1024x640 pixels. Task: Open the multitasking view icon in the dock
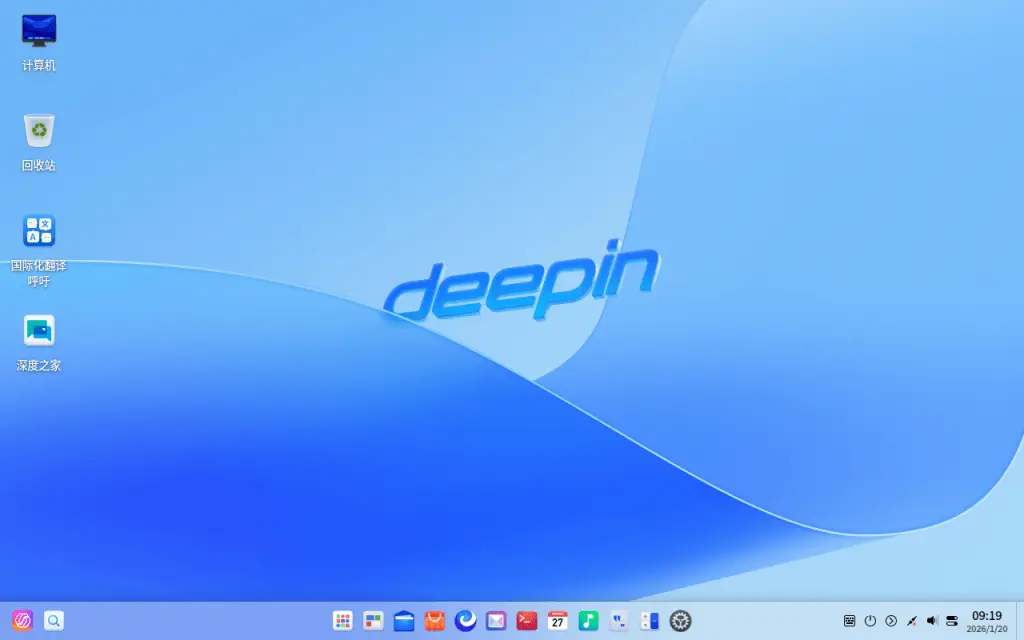pos(373,621)
